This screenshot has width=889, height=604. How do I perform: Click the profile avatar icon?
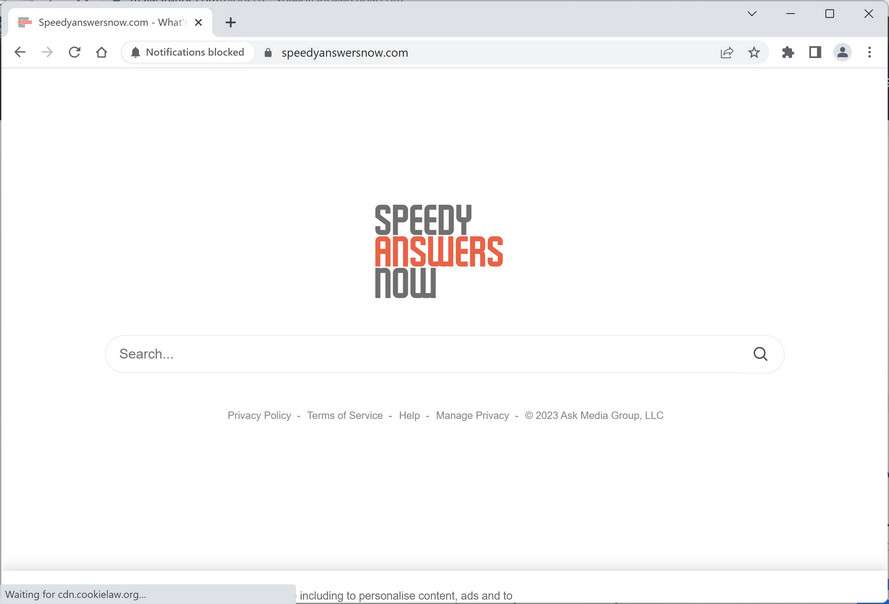(842, 51)
